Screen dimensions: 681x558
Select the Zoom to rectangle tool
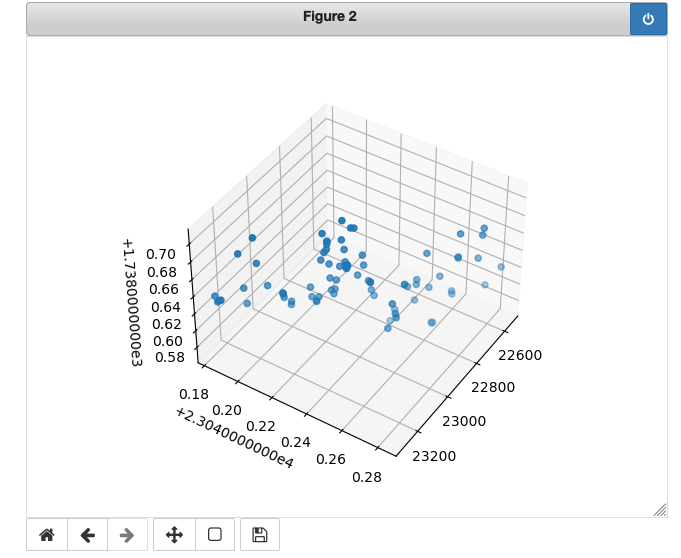[215, 535]
